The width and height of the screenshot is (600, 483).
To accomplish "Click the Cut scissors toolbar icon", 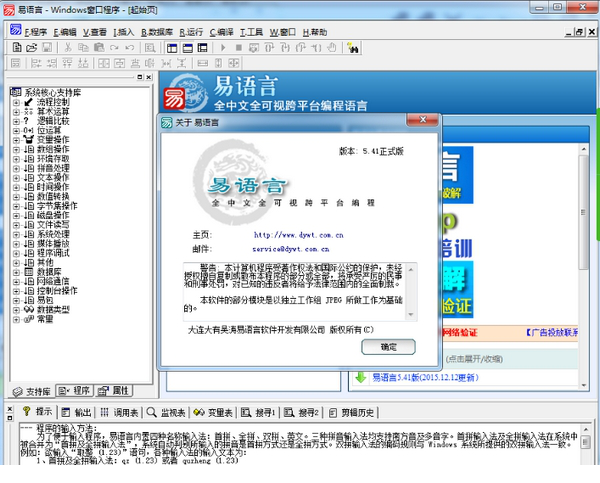I will coord(68,47).
